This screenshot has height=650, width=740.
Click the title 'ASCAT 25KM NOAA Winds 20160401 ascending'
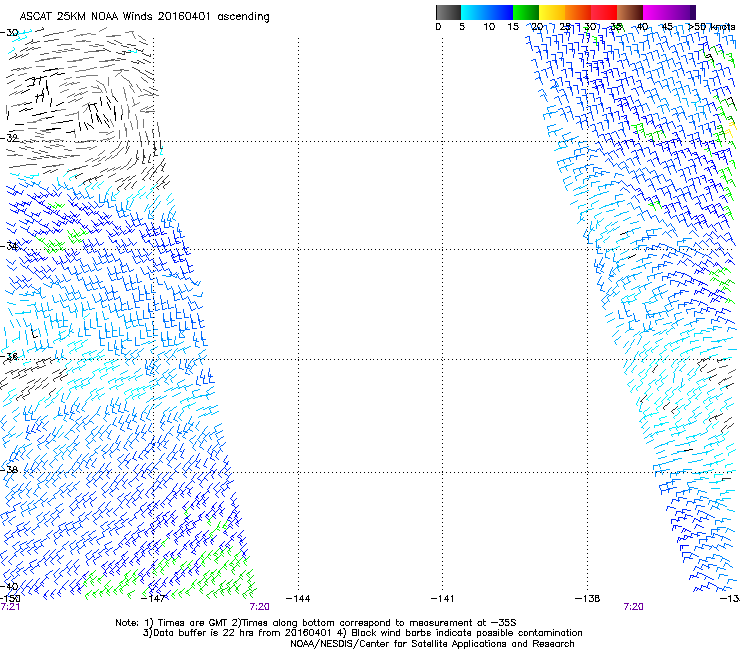click(x=144, y=17)
